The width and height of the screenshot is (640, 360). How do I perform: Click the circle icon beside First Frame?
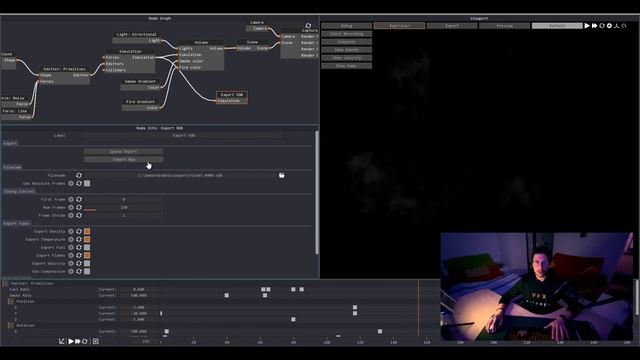pyautogui.click(x=71, y=200)
